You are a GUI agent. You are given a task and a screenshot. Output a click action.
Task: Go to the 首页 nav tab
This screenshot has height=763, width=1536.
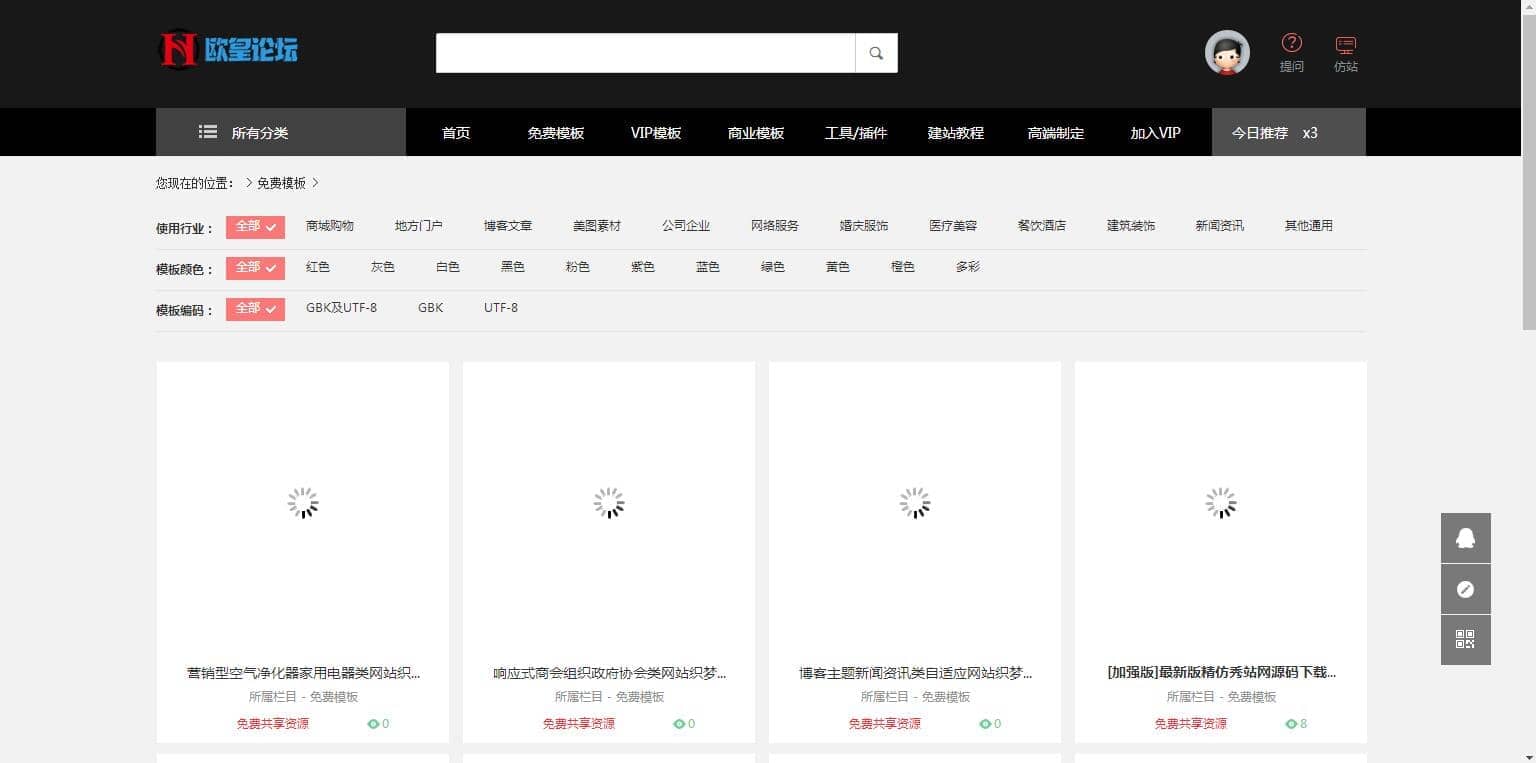pyautogui.click(x=456, y=133)
